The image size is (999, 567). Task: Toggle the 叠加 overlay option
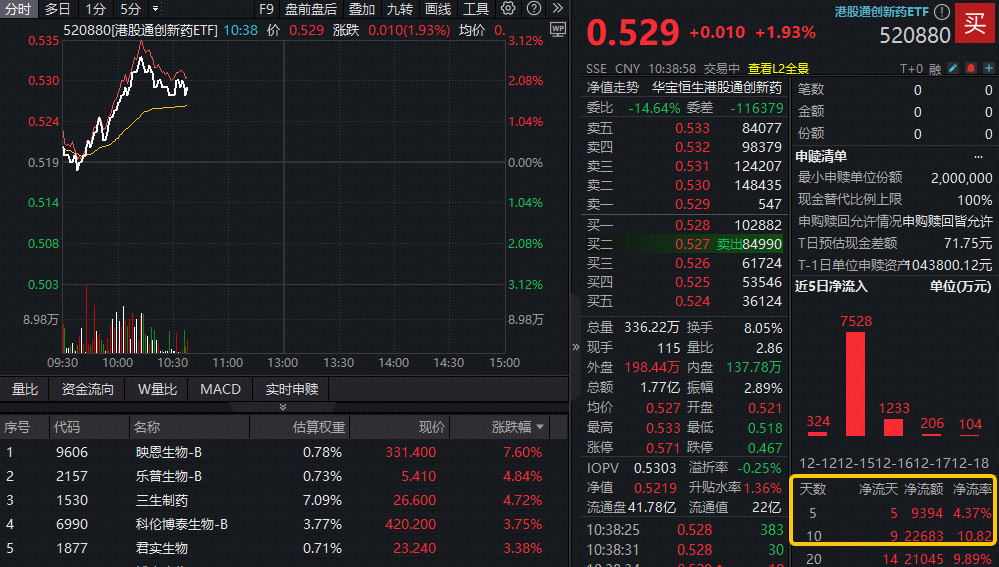[x=361, y=9]
